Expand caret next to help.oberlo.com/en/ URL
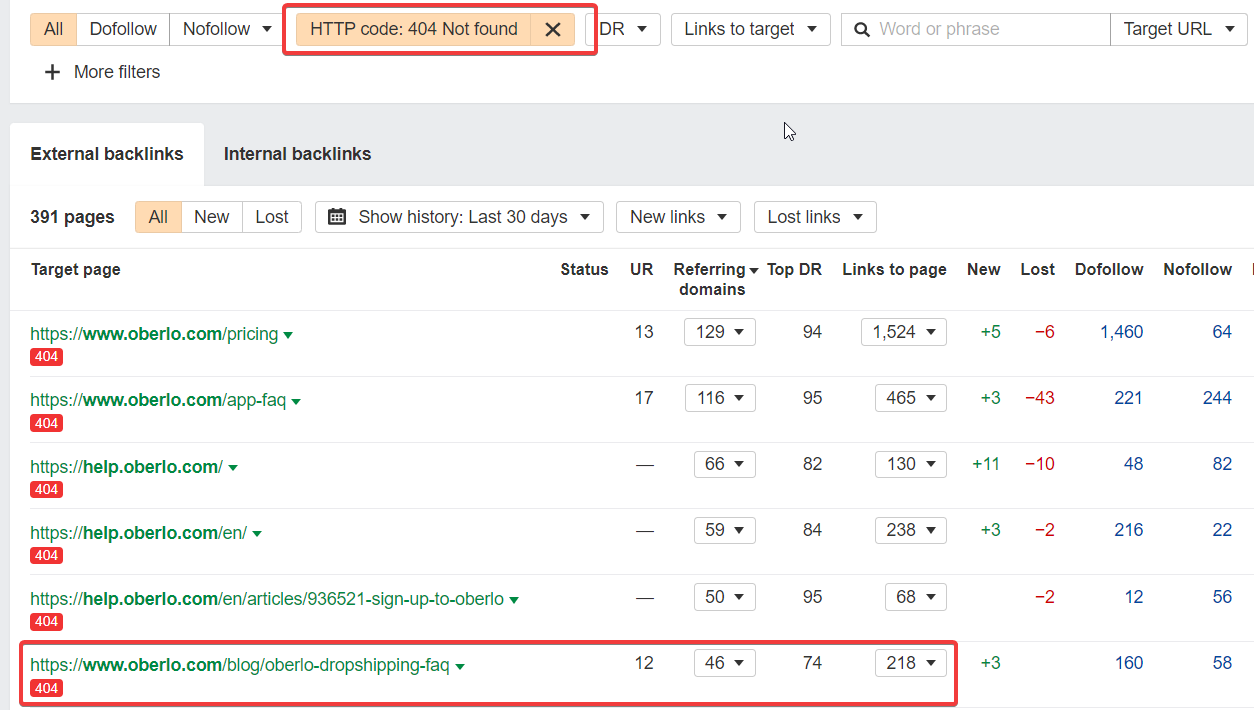Viewport: 1254px width, 710px height. click(x=257, y=534)
